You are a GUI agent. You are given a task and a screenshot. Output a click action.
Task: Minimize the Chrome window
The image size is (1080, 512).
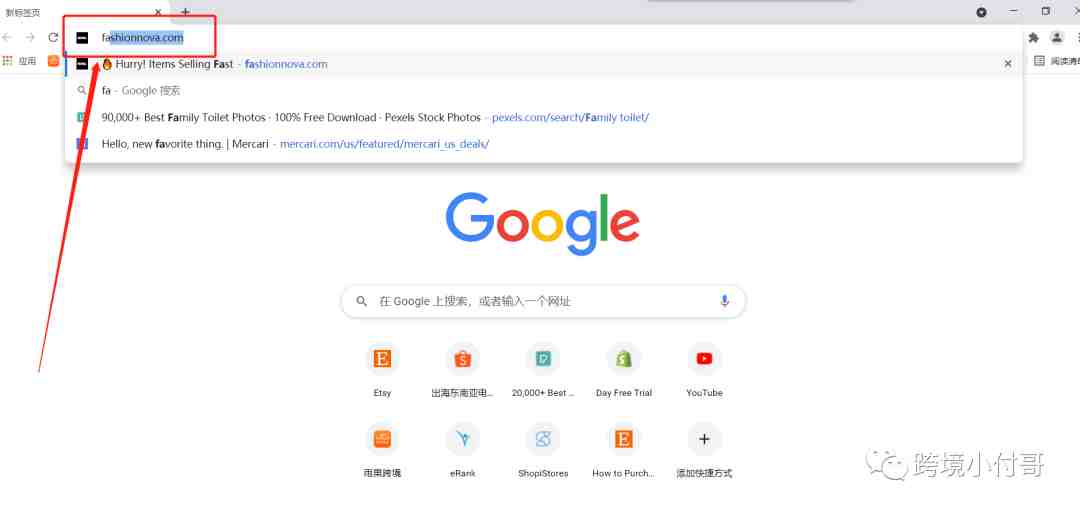coord(1013,11)
